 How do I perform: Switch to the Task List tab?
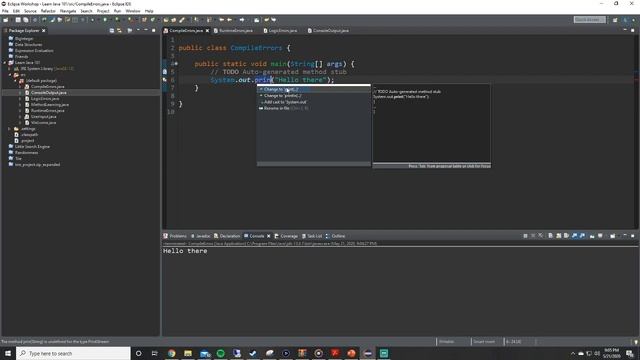coord(312,236)
